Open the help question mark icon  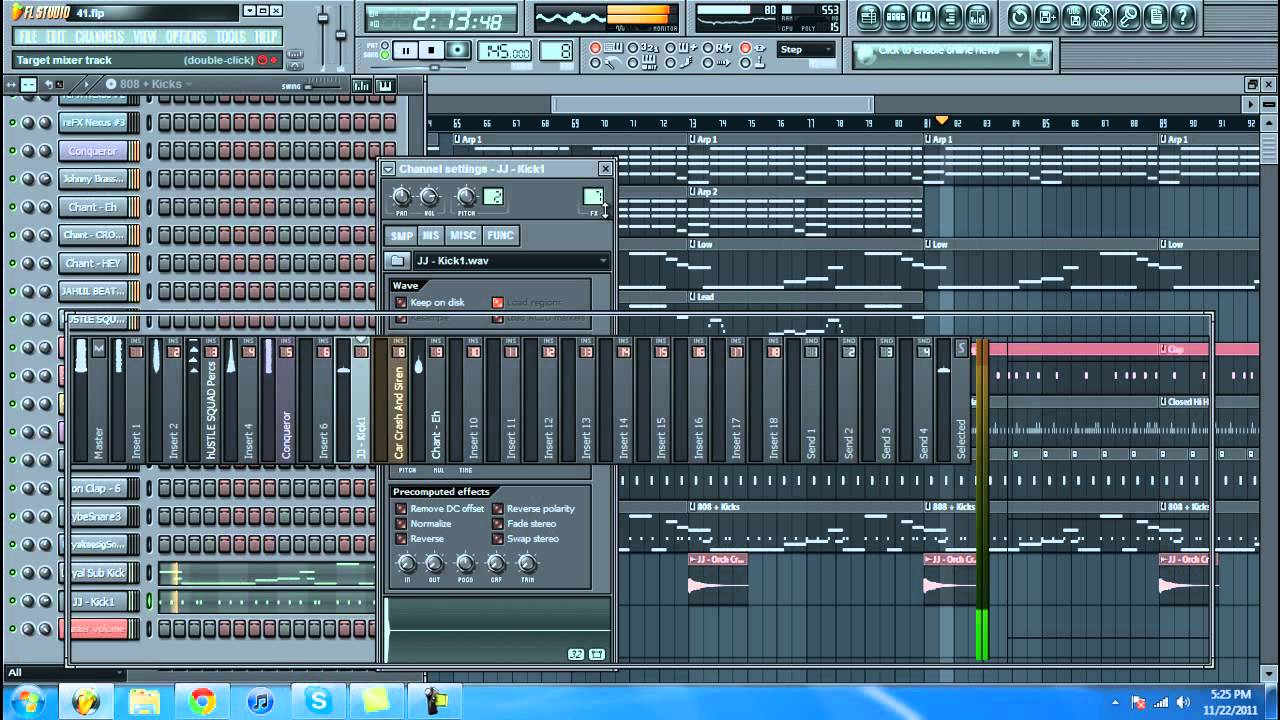pyautogui.click(x=1183, y=17)
